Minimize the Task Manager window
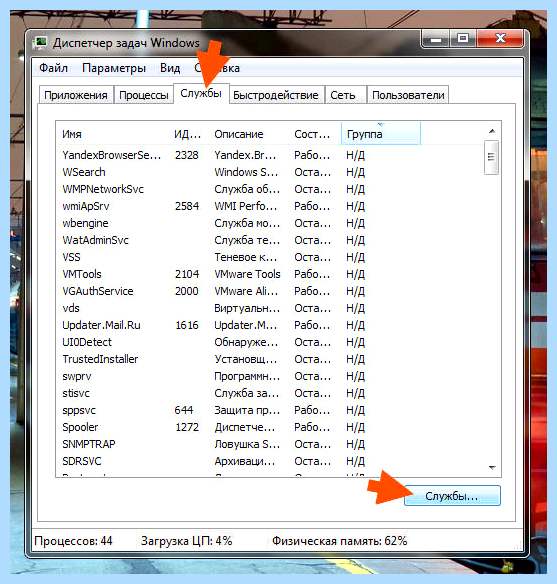The image size is (557, 584). click(x=436, y=39)
